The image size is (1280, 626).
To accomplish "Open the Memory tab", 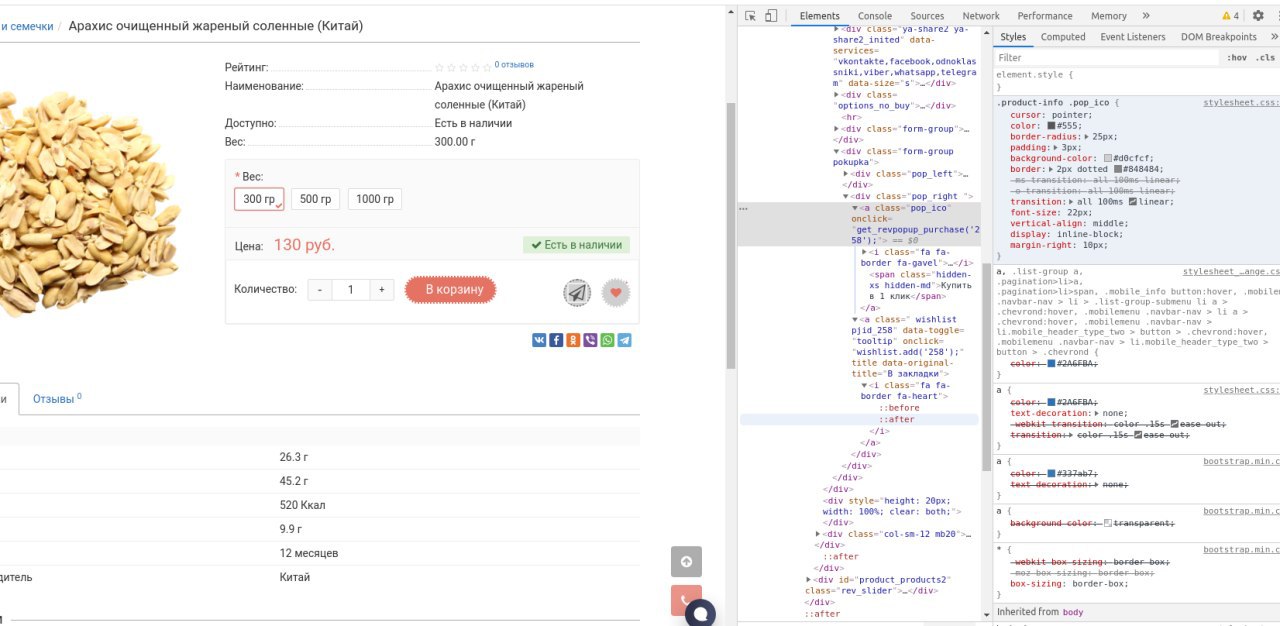I will [x=1109, y=16].
